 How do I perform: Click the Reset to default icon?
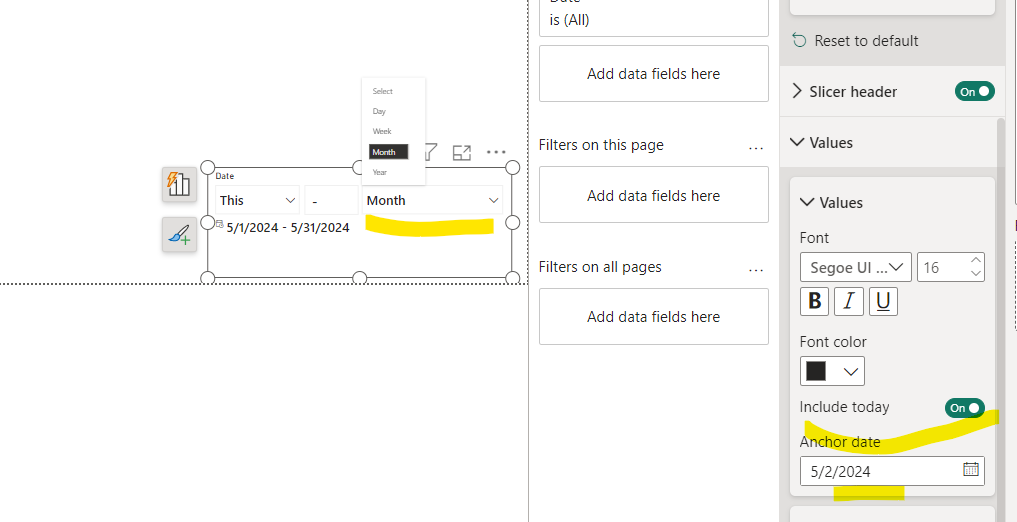800,41
